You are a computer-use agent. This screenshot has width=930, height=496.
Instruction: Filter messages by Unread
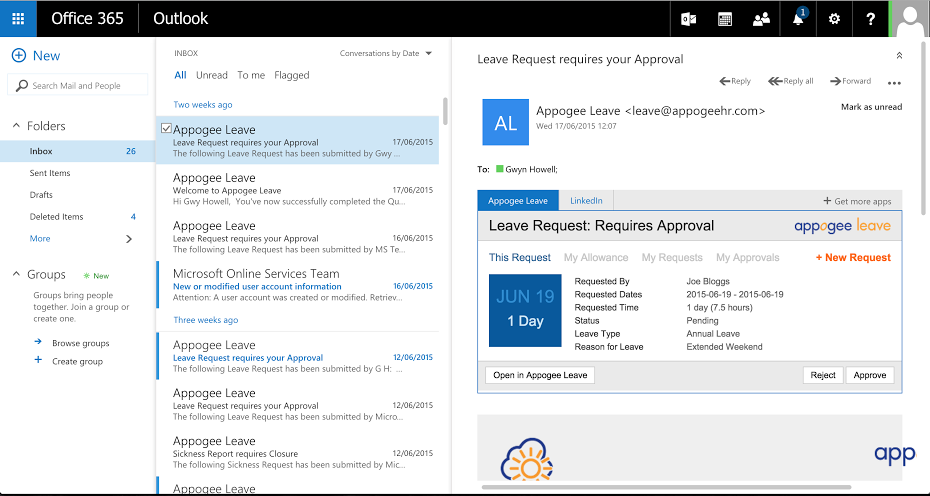212,75
